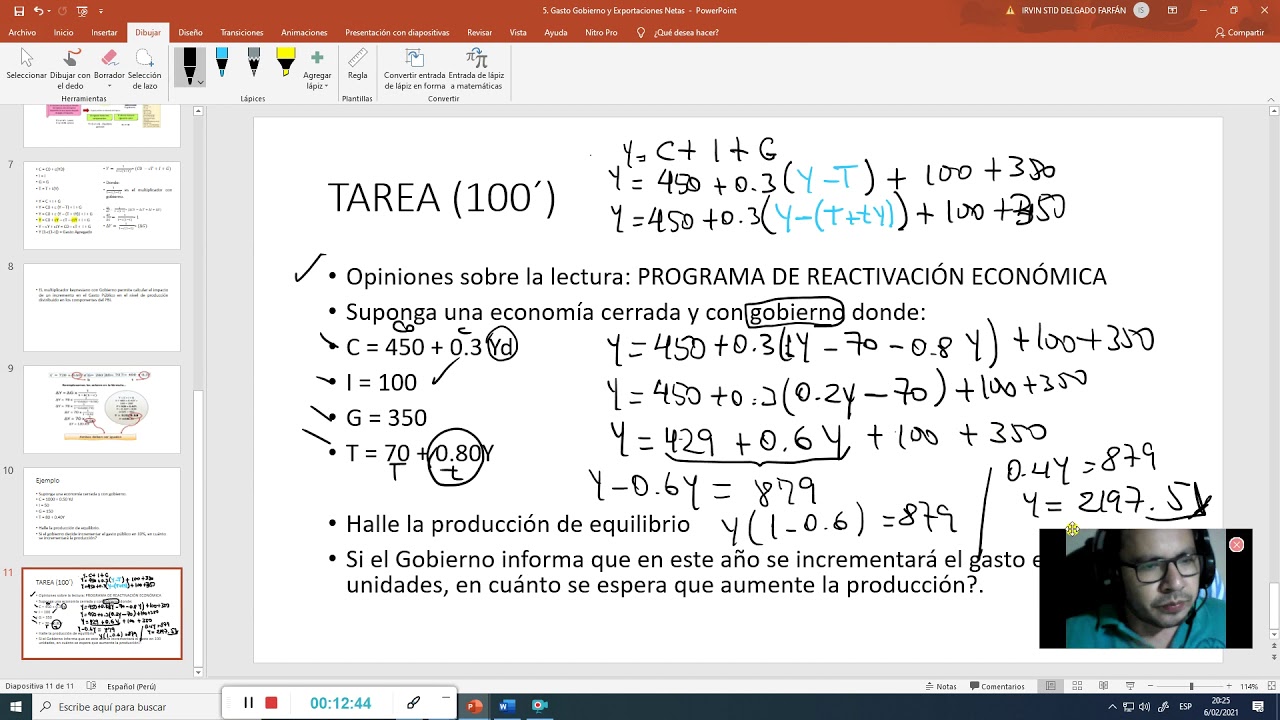Pause the screen recording
The image size is (1280, 720).
point(248,703)
